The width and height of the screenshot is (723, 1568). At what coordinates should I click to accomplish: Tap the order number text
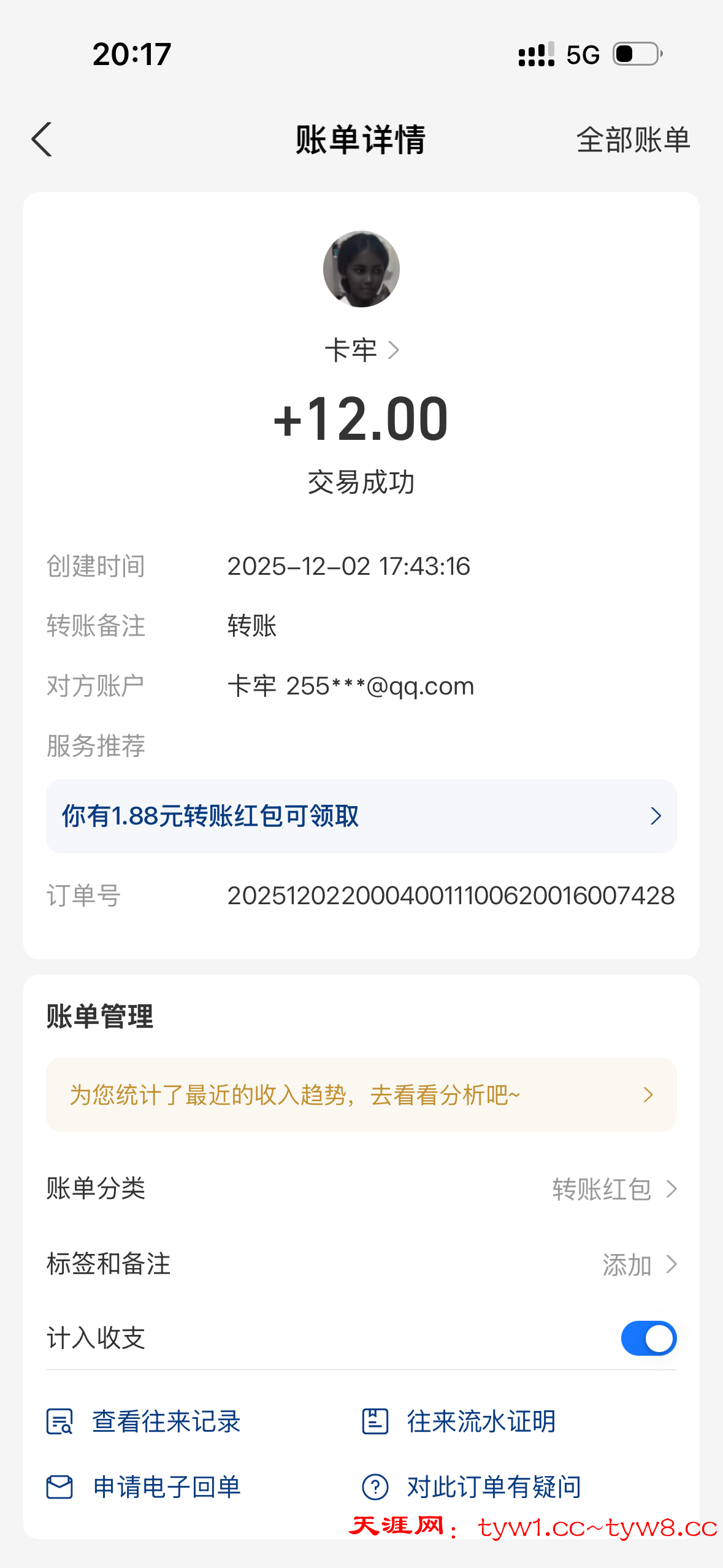[x=451, y=896]
